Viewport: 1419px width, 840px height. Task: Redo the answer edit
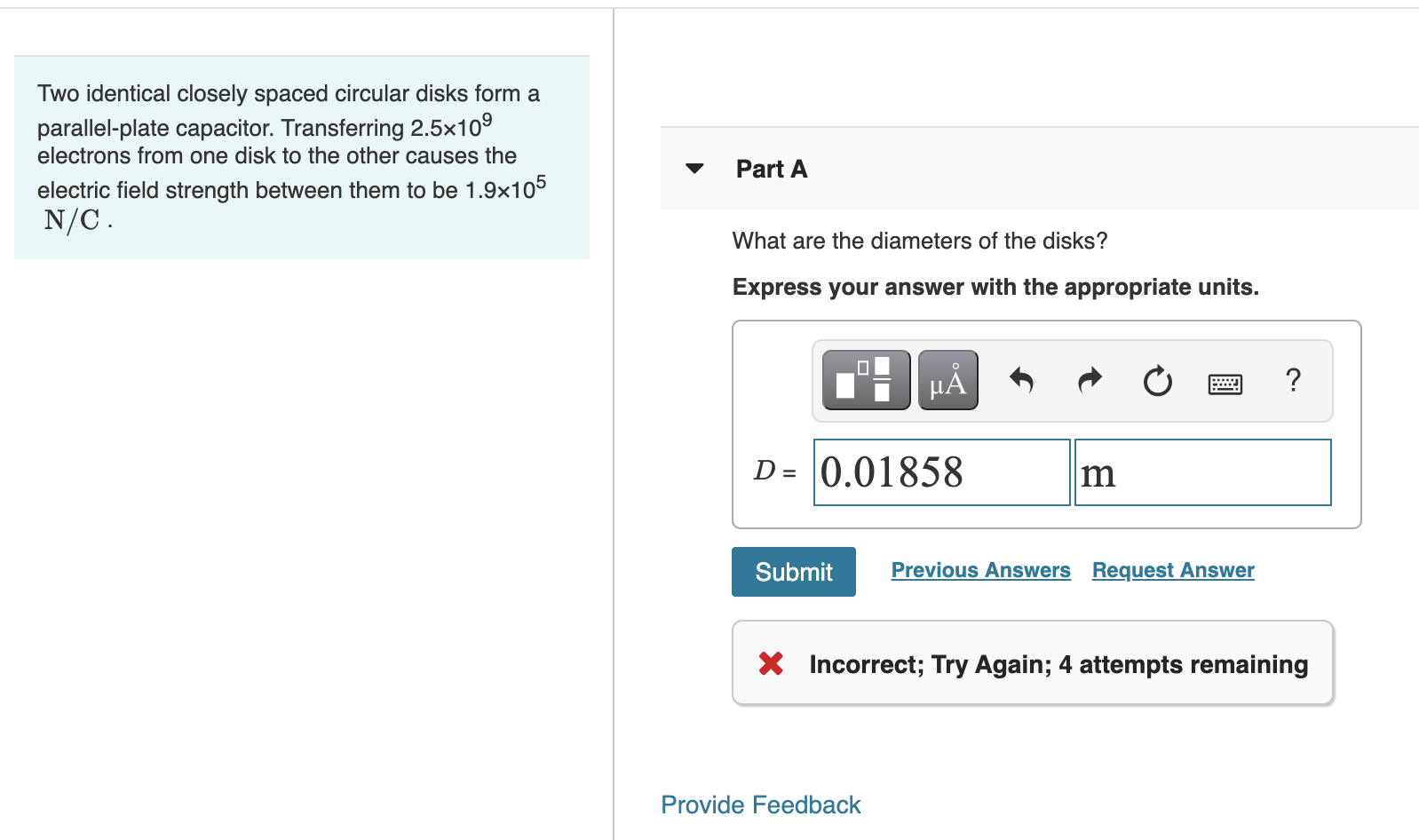point(1089,381)
